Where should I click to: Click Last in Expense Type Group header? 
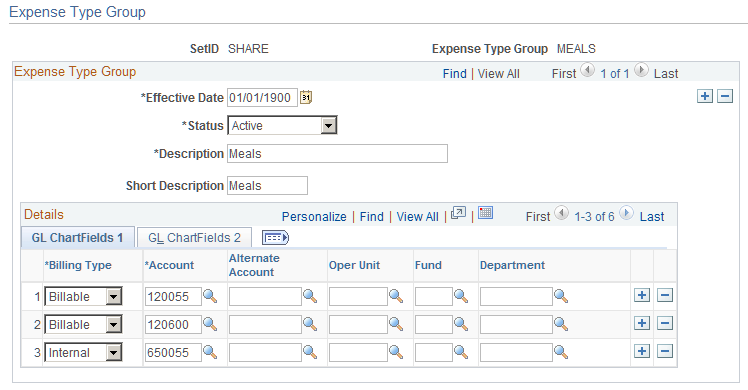pyautogui.click(x=666, y=74)
